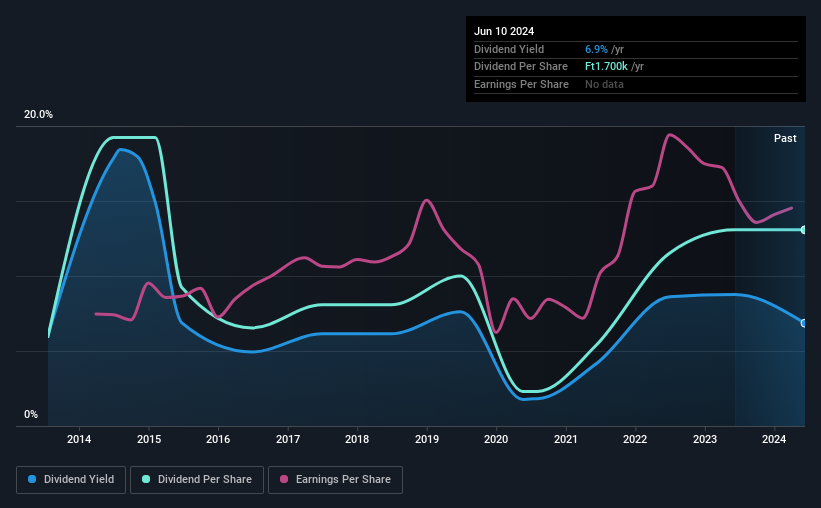This screenshot has width=821, height=508.
Task: Click the blue Dividend Yield legend dot
Action: pos(32,479)
